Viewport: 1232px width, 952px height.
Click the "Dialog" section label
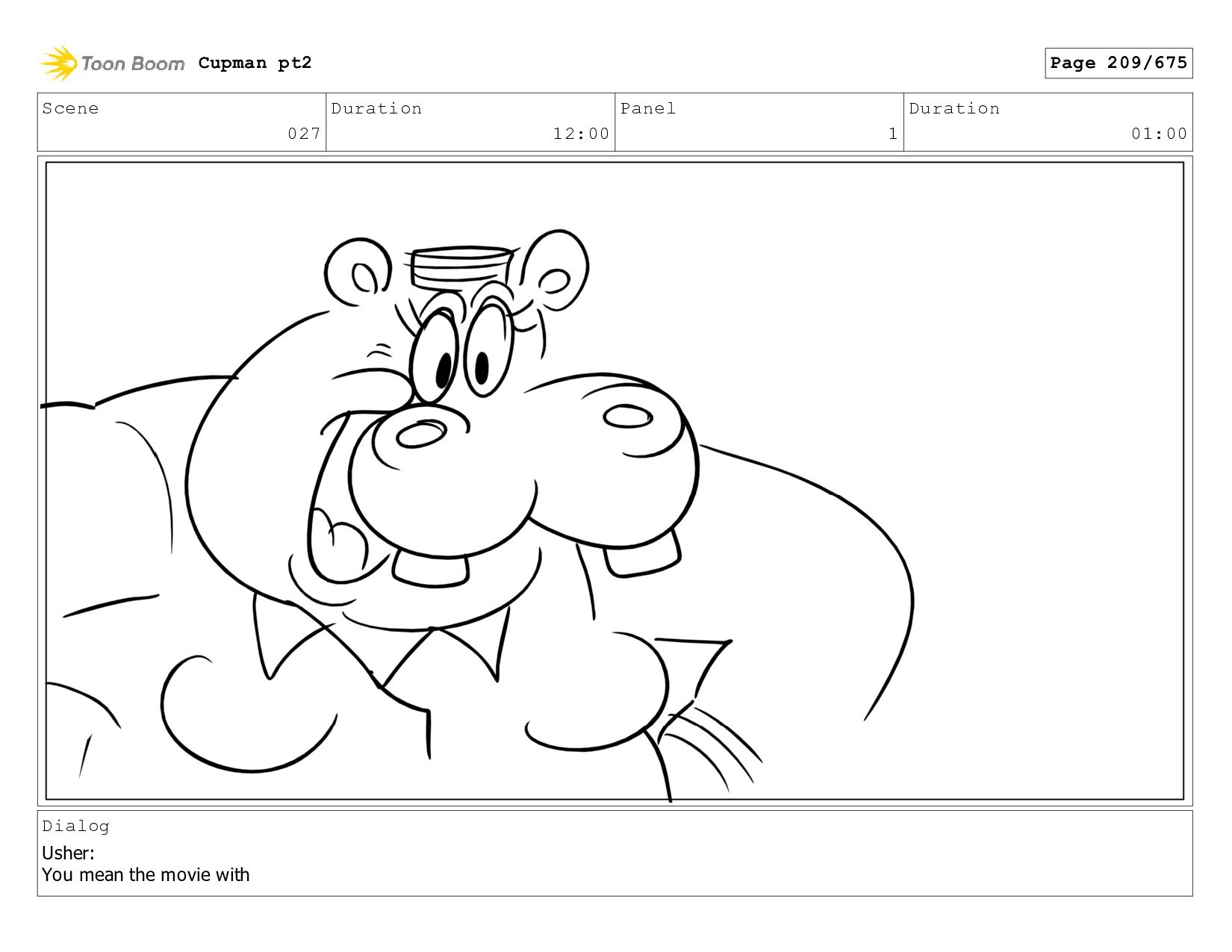point(75,826)
